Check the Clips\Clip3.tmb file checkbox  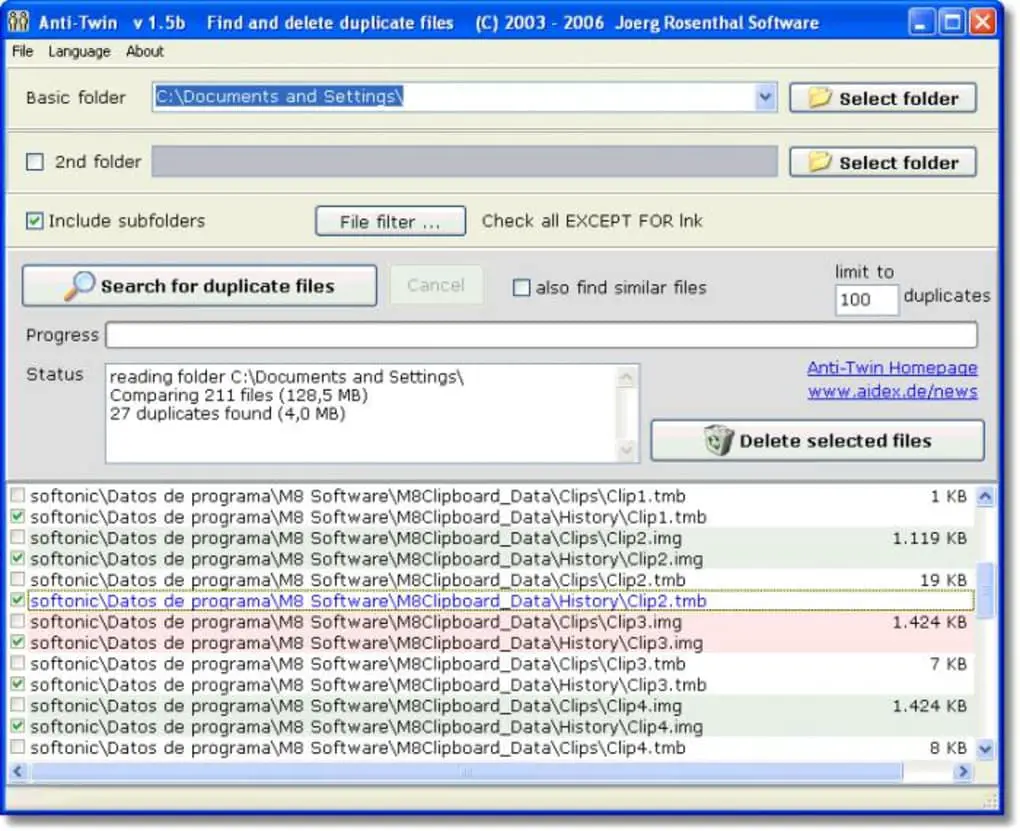(18, 663)
